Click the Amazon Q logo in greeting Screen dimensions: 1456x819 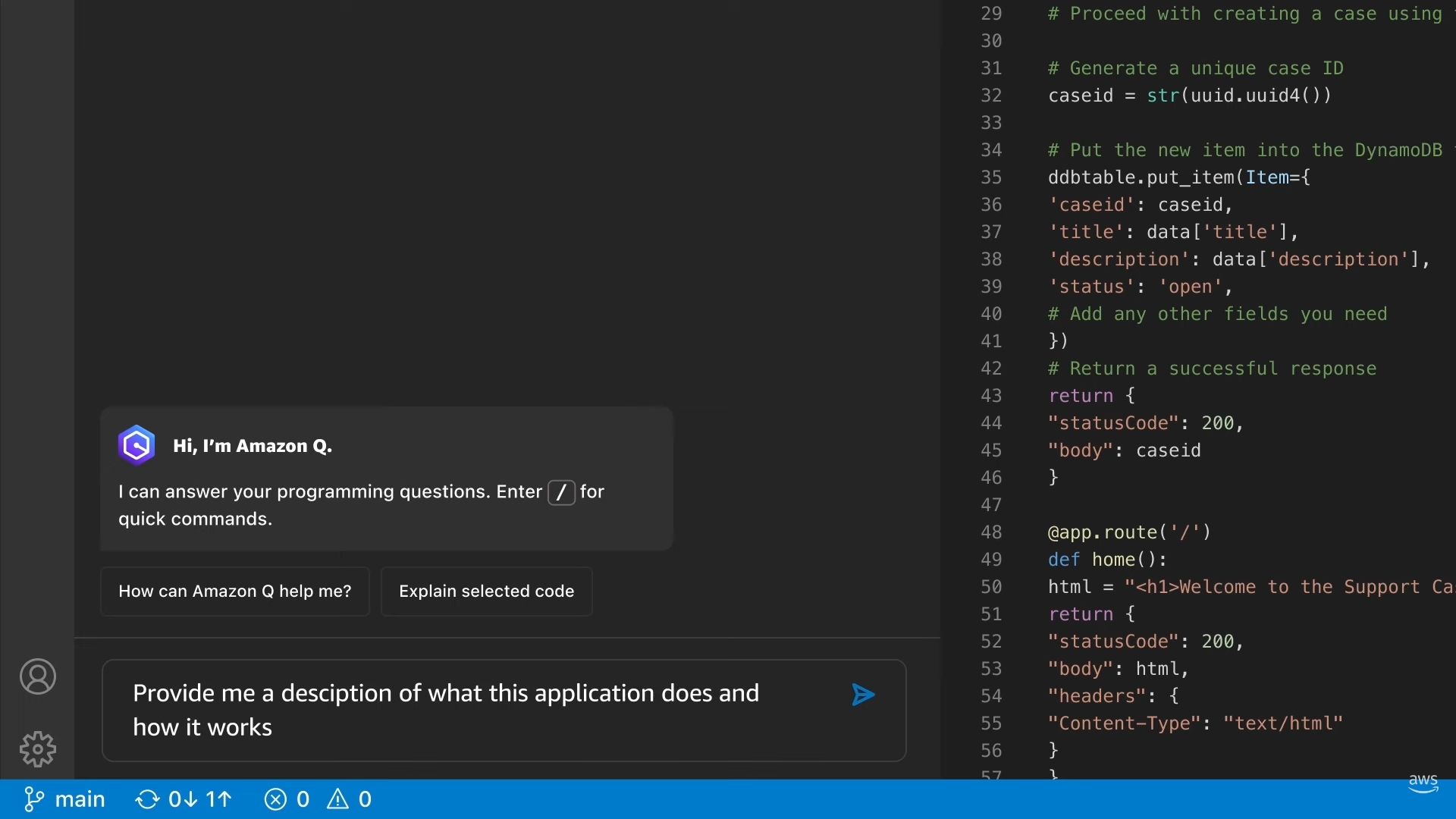(x=136, y=445)
